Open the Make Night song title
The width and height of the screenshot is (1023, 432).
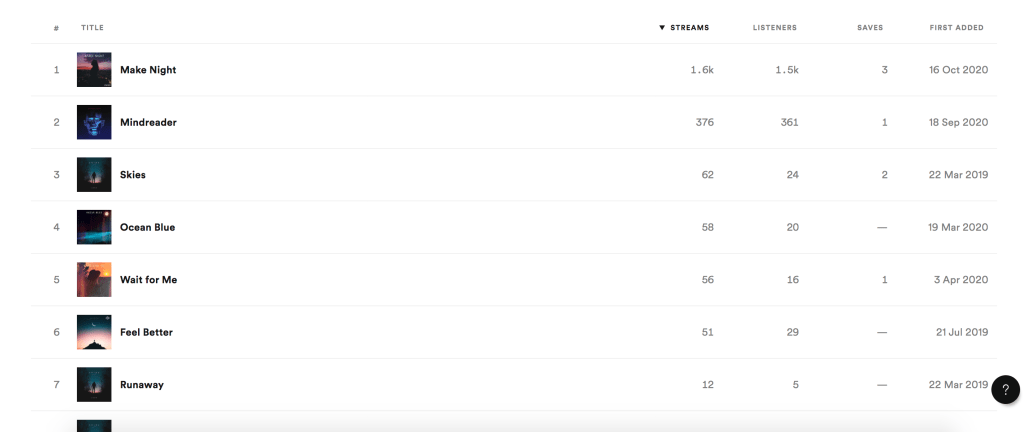tap(148, 70)
